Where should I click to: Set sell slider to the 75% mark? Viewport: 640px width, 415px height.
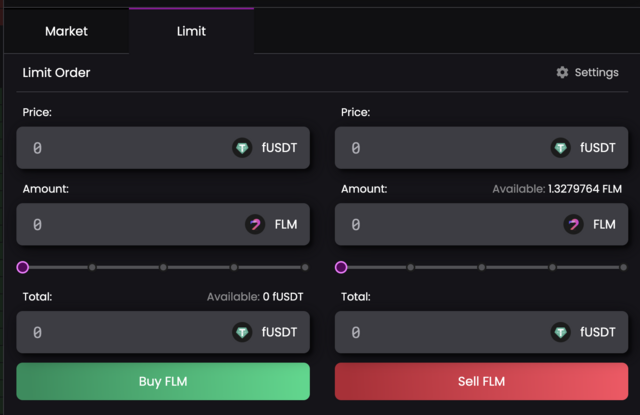[x=552, y=267]
